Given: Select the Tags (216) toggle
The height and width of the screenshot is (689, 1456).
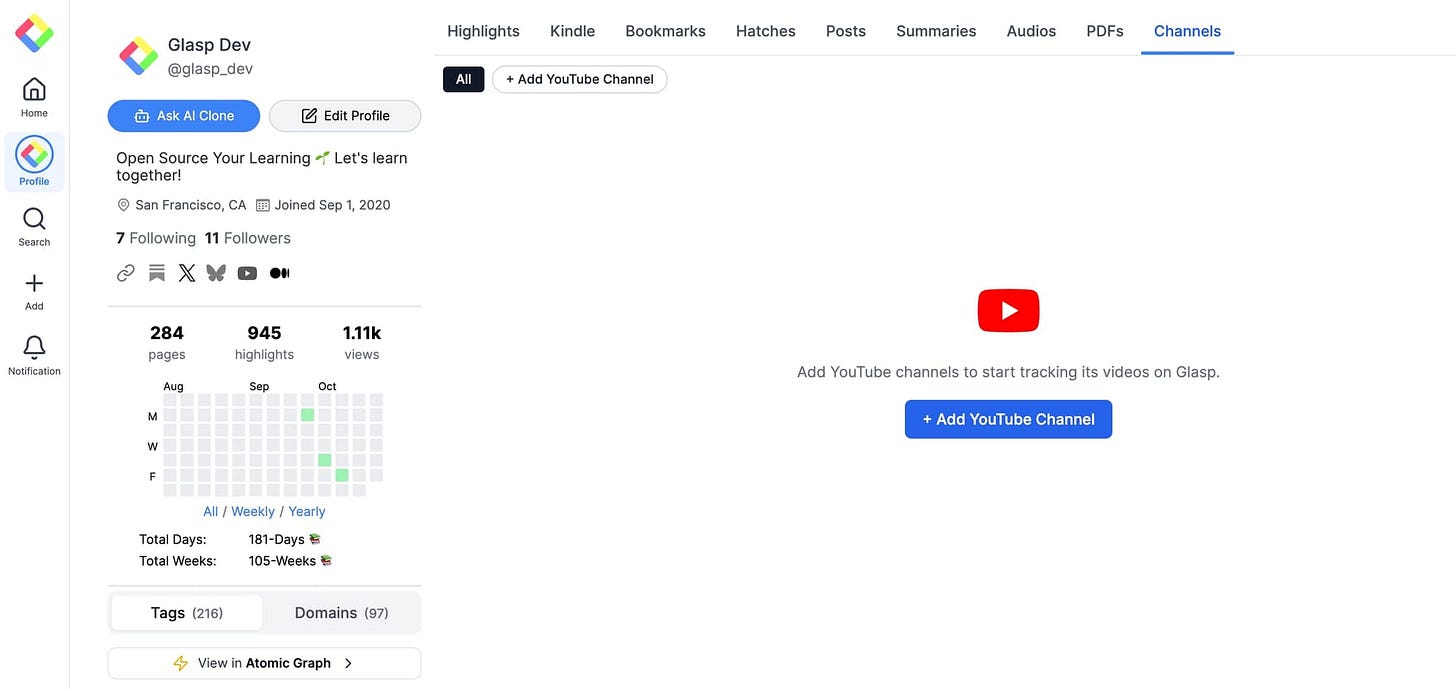Looking at the screenshot, I should [187, 613].
